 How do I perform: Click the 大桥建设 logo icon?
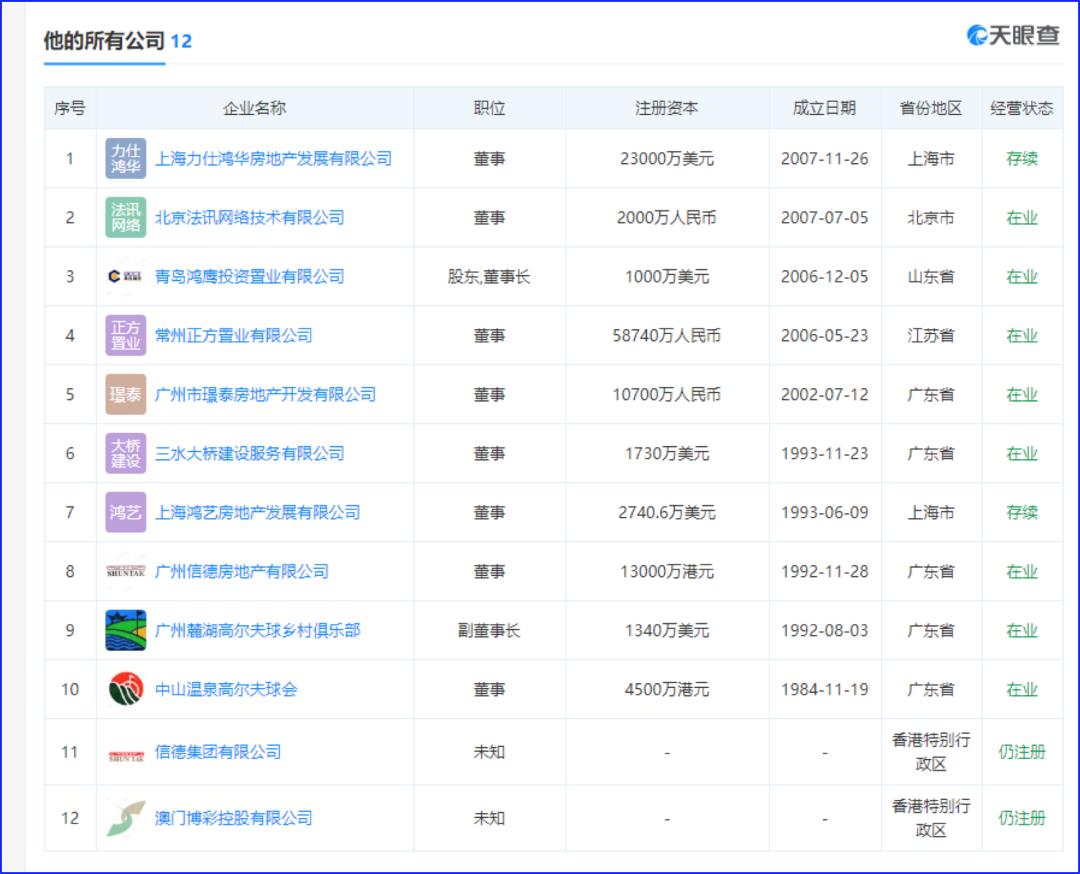(x=126, y=454)
